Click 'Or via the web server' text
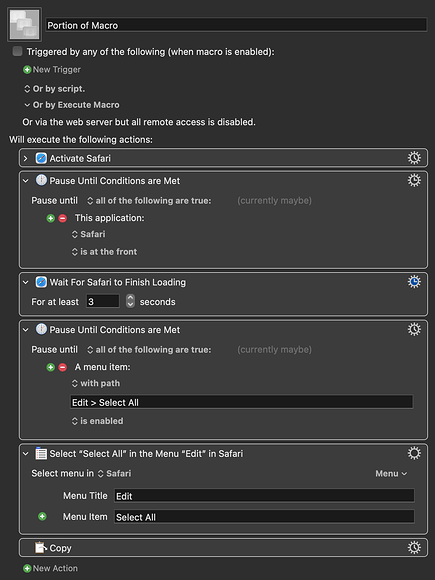Screen dimensions: 435x580 pyautogui.click(x=139, y=122)
